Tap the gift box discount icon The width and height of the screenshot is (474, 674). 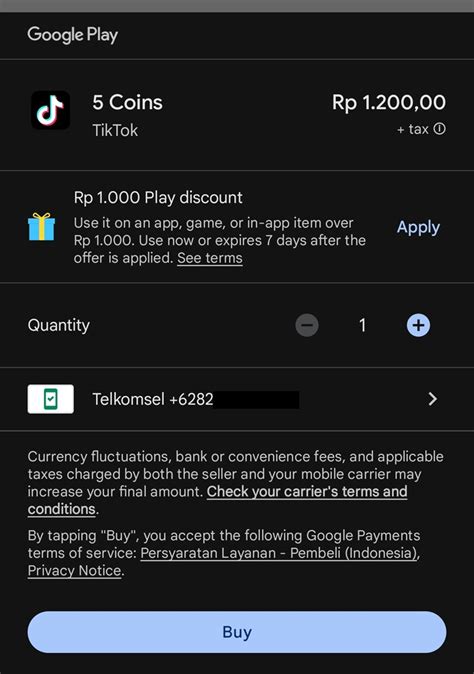tap(41, 227)
